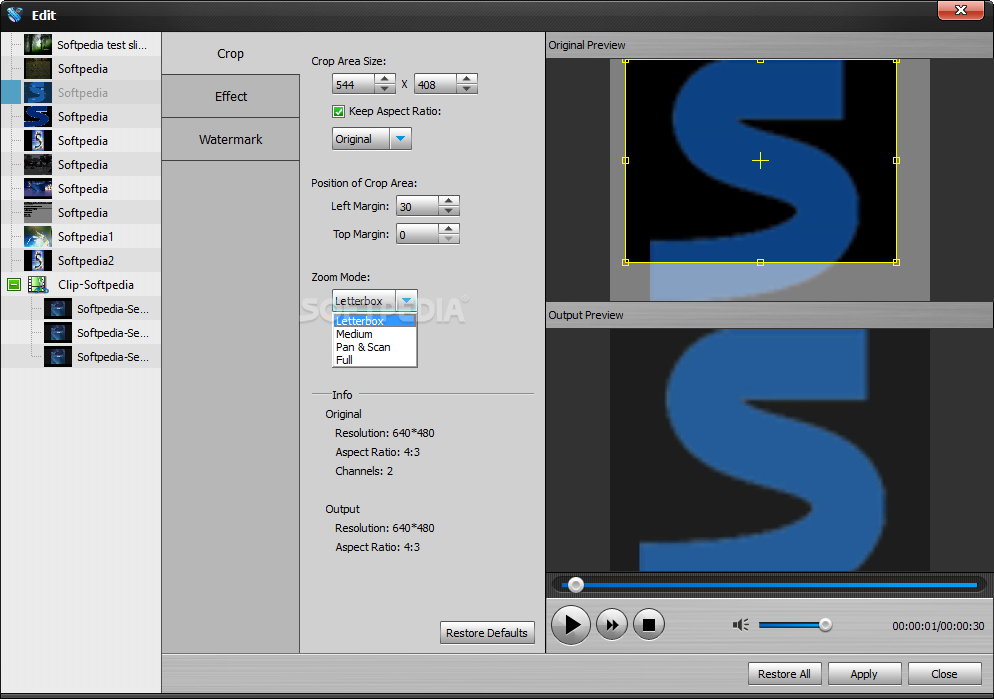Choose Medium in zoom mode list

(375, 334)
